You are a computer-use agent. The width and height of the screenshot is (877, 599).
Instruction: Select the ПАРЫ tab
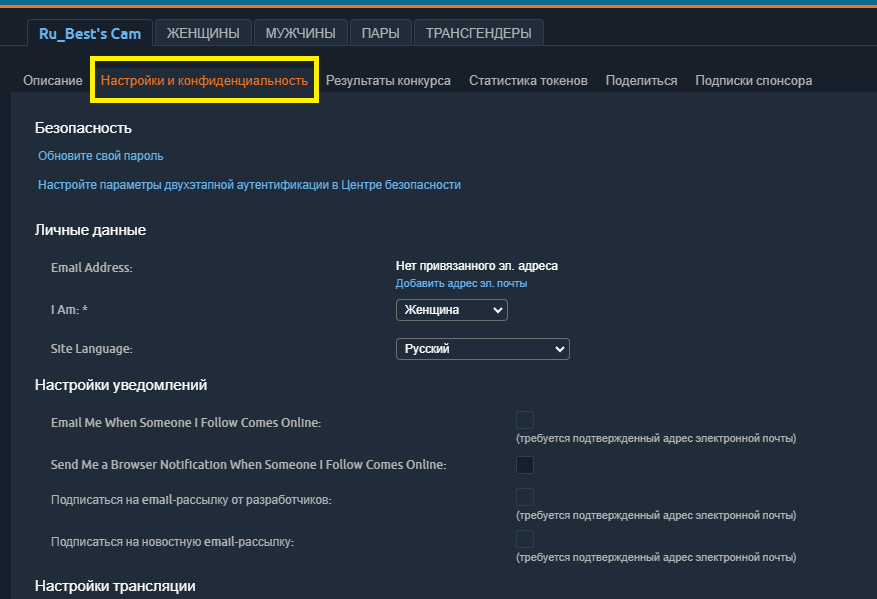[380, 32]
